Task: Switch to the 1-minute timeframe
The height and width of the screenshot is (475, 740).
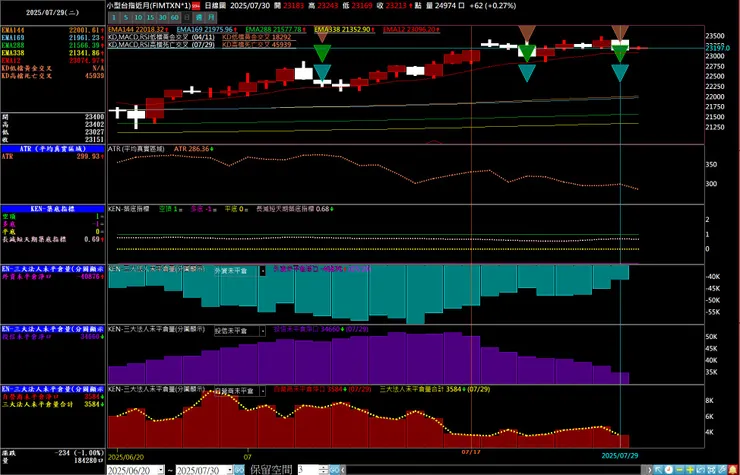Action: click(x=114, y=17)
